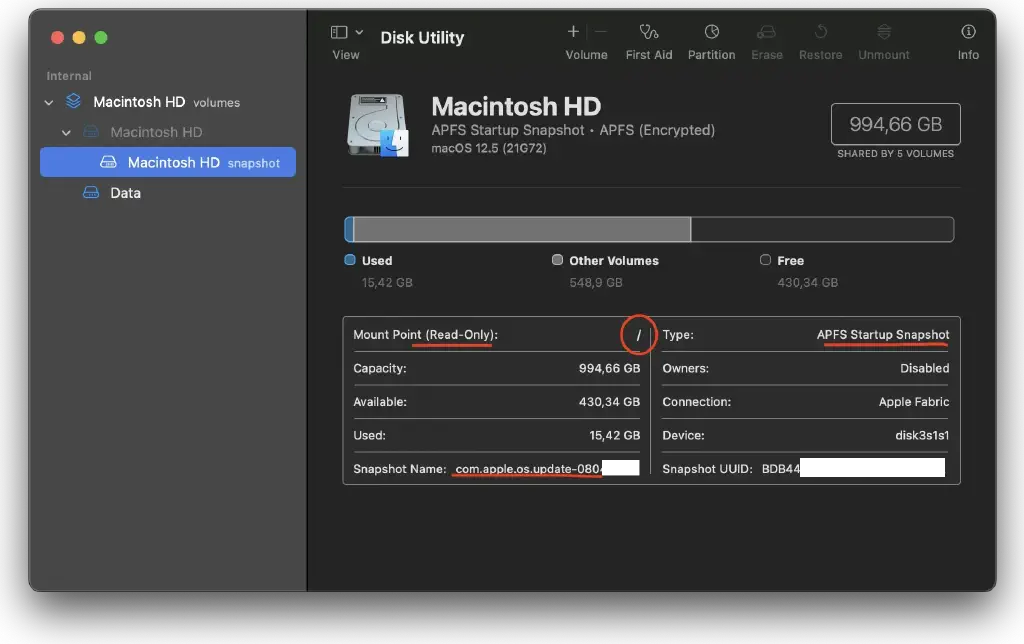The height and width of the screenshot is (644, 1024).
Task: Toggle the Other Volumes legend indicator
Action: click(557, 260)
